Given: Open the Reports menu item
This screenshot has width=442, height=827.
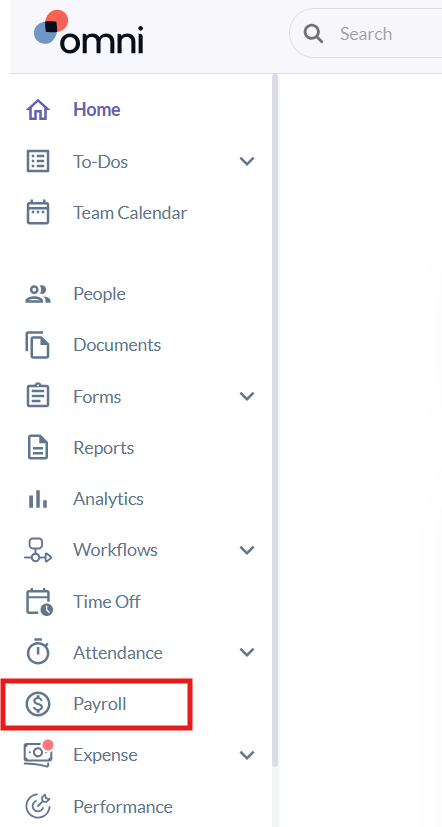Looking at the screenshot, I should [x=103, y=448].
